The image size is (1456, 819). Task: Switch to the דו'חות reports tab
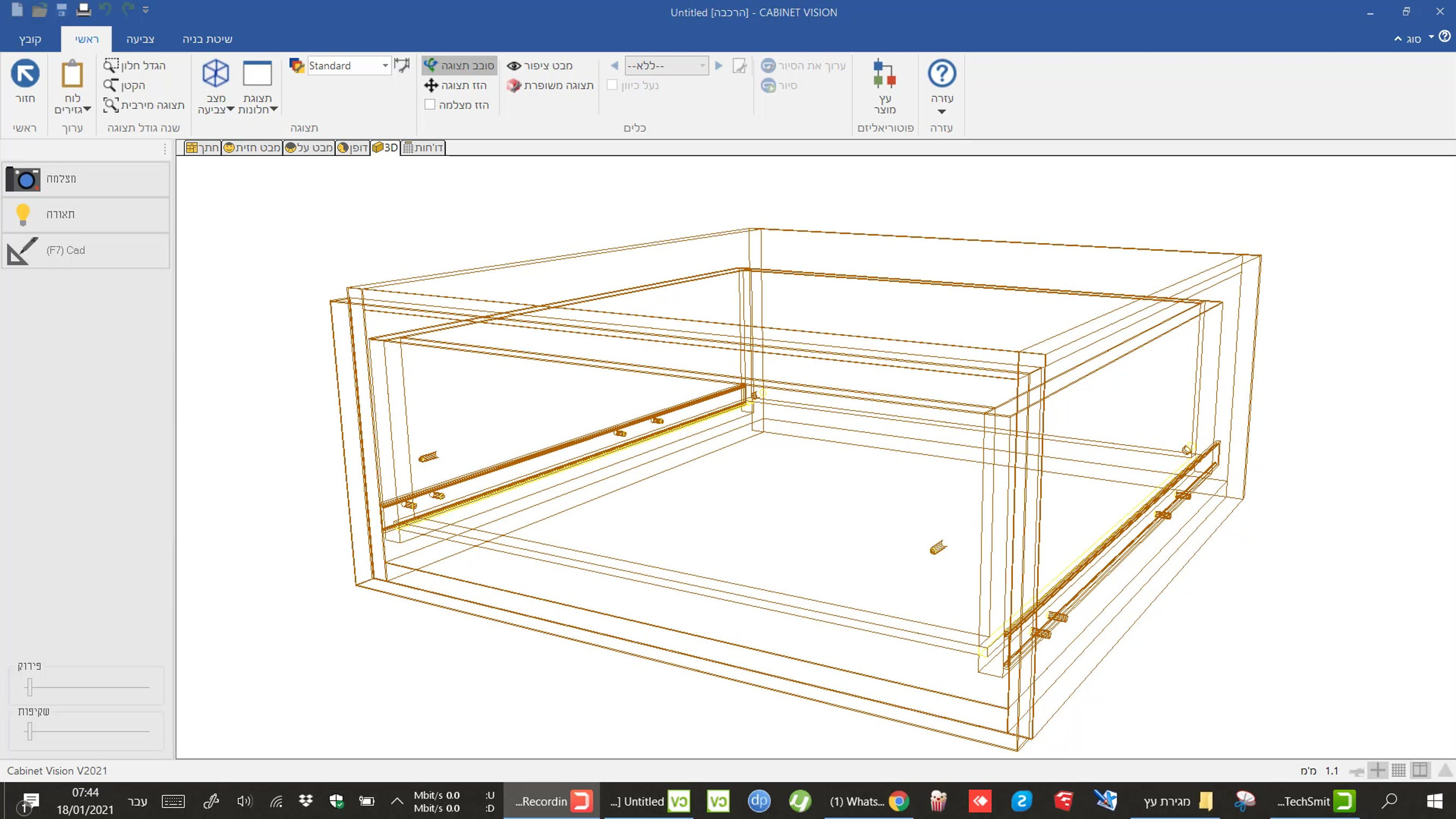[423, 147]
